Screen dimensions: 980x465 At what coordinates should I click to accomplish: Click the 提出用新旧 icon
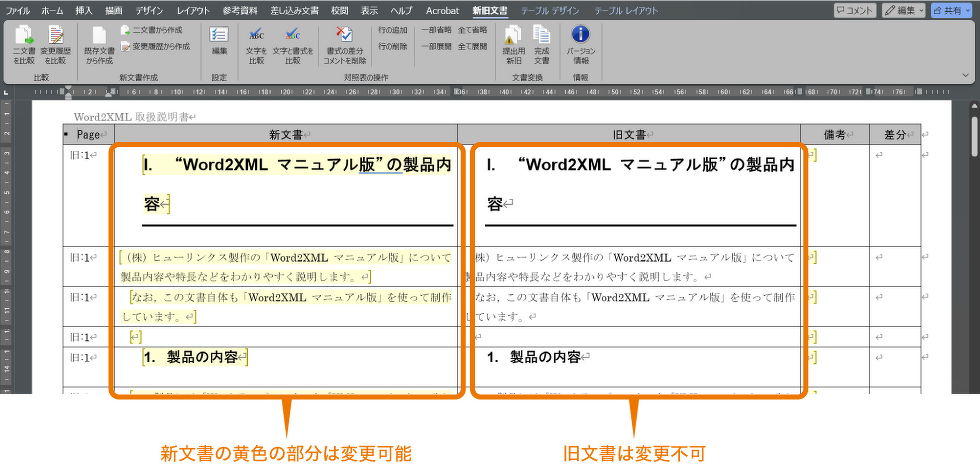pyautogui.click(x=512, y=45)
